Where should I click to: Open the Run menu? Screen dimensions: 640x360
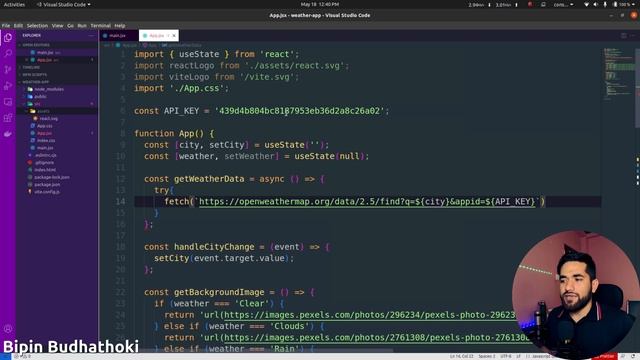(x=82, y=25)
